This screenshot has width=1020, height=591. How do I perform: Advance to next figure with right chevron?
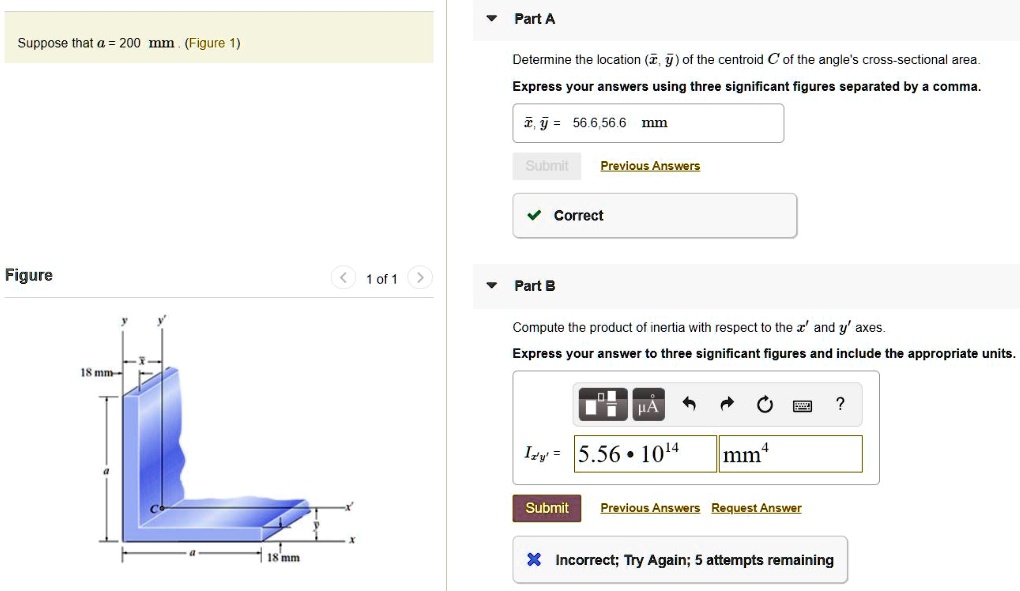tap(421, 279)
